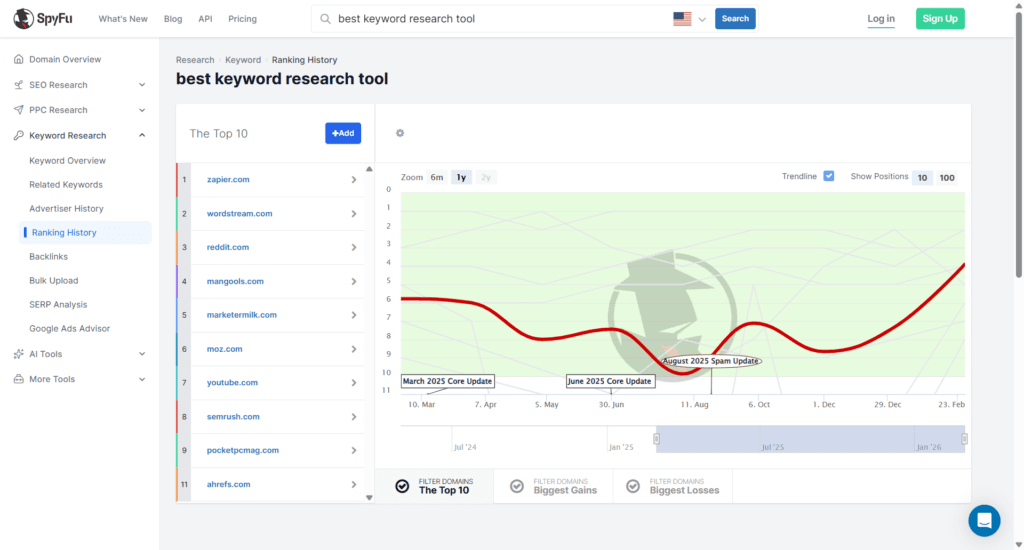Image resolution: width=1024 pixels, height=550 pixels.
Task: Open semrush.com domain link
Action: (233, 417)
